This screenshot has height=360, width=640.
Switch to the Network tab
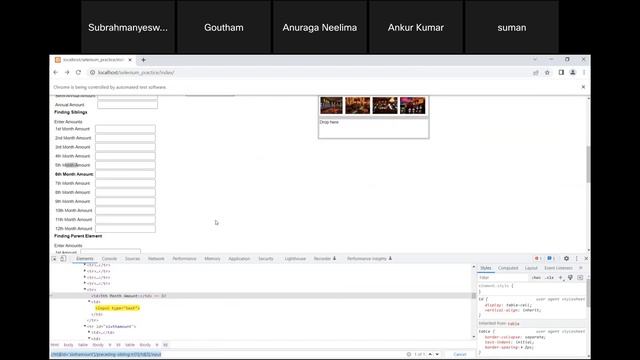(156, 259)
